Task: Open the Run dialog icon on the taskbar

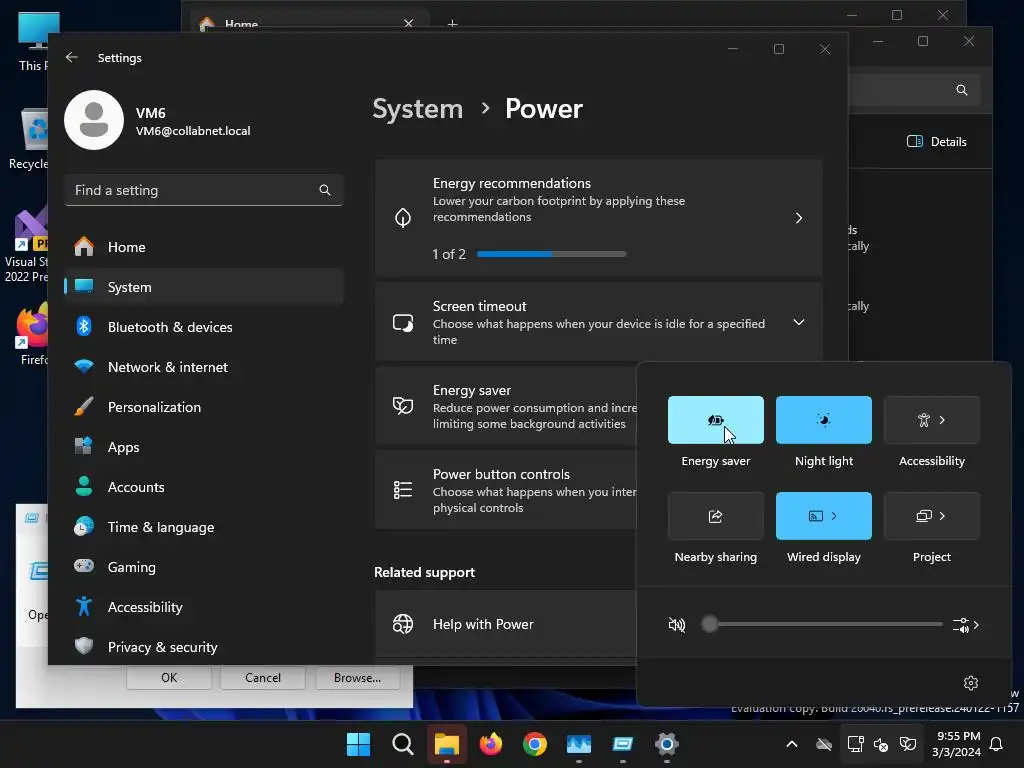Action: pyautogui.click(x=622, y=744)
